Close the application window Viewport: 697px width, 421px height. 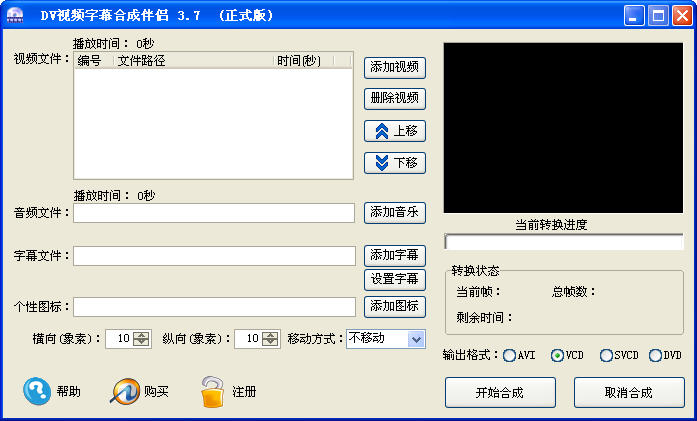tap(682, 16)
